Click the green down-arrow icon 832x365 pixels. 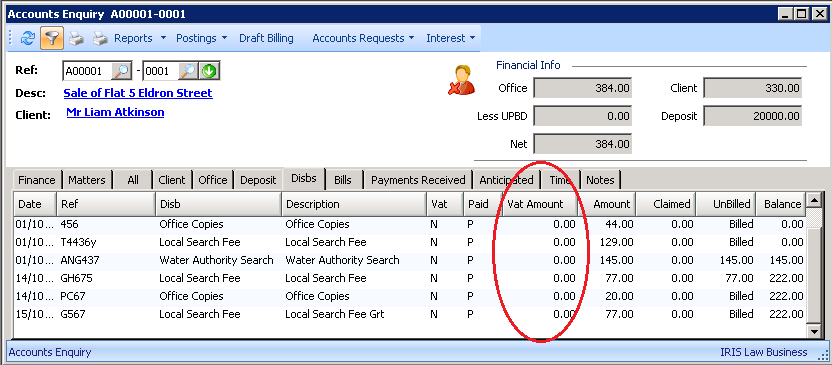point(209,71)
